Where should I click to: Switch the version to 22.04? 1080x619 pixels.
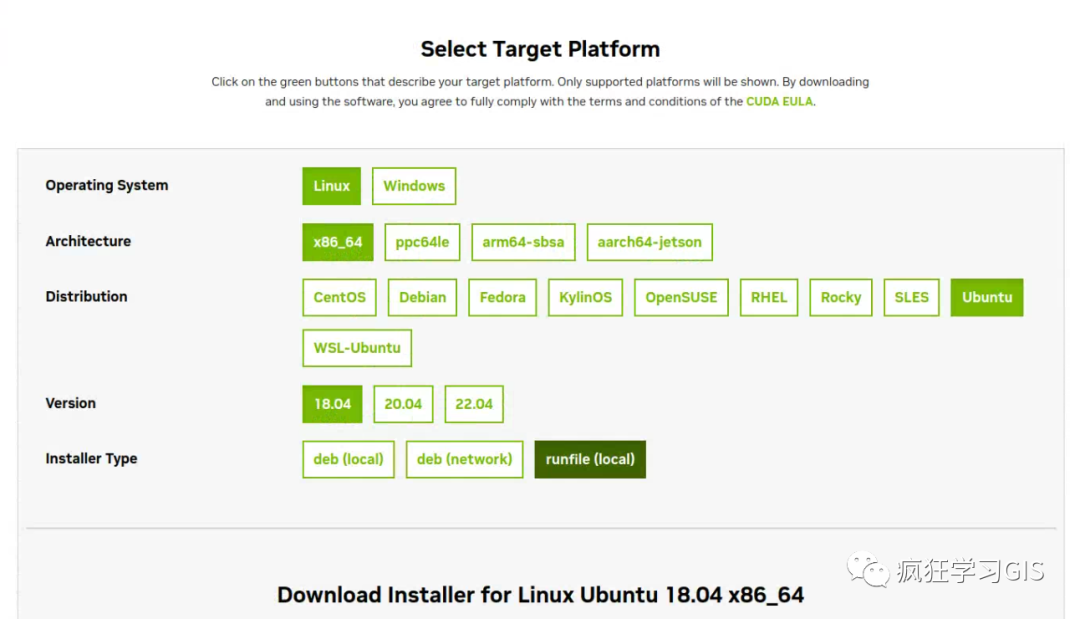pyautogui.click(x=474, y=403)
